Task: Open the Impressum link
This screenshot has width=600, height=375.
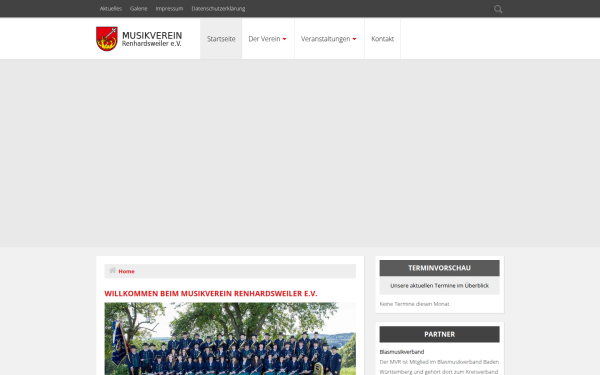Action: 169,8
